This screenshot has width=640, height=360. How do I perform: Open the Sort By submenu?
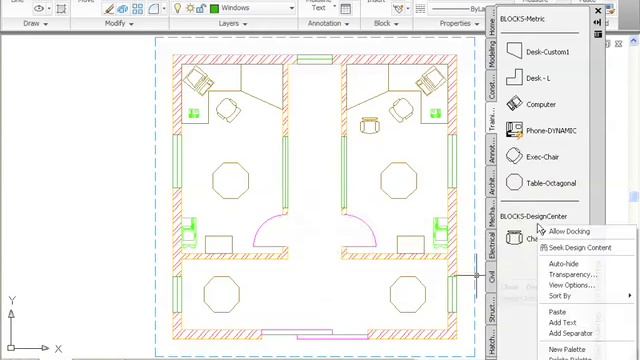587,296
